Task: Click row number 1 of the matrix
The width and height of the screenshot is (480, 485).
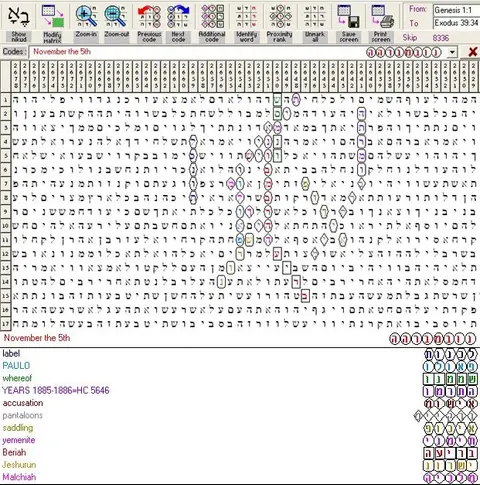Action: [5, 99]
